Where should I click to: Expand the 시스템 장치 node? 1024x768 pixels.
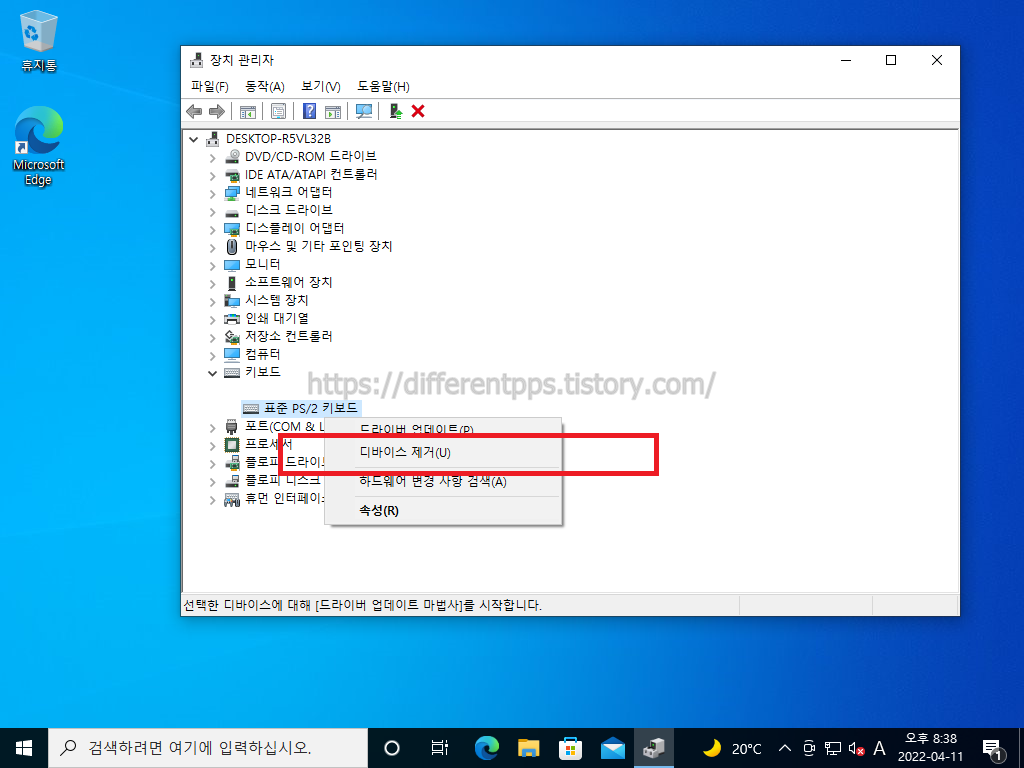tap(212, 302)
